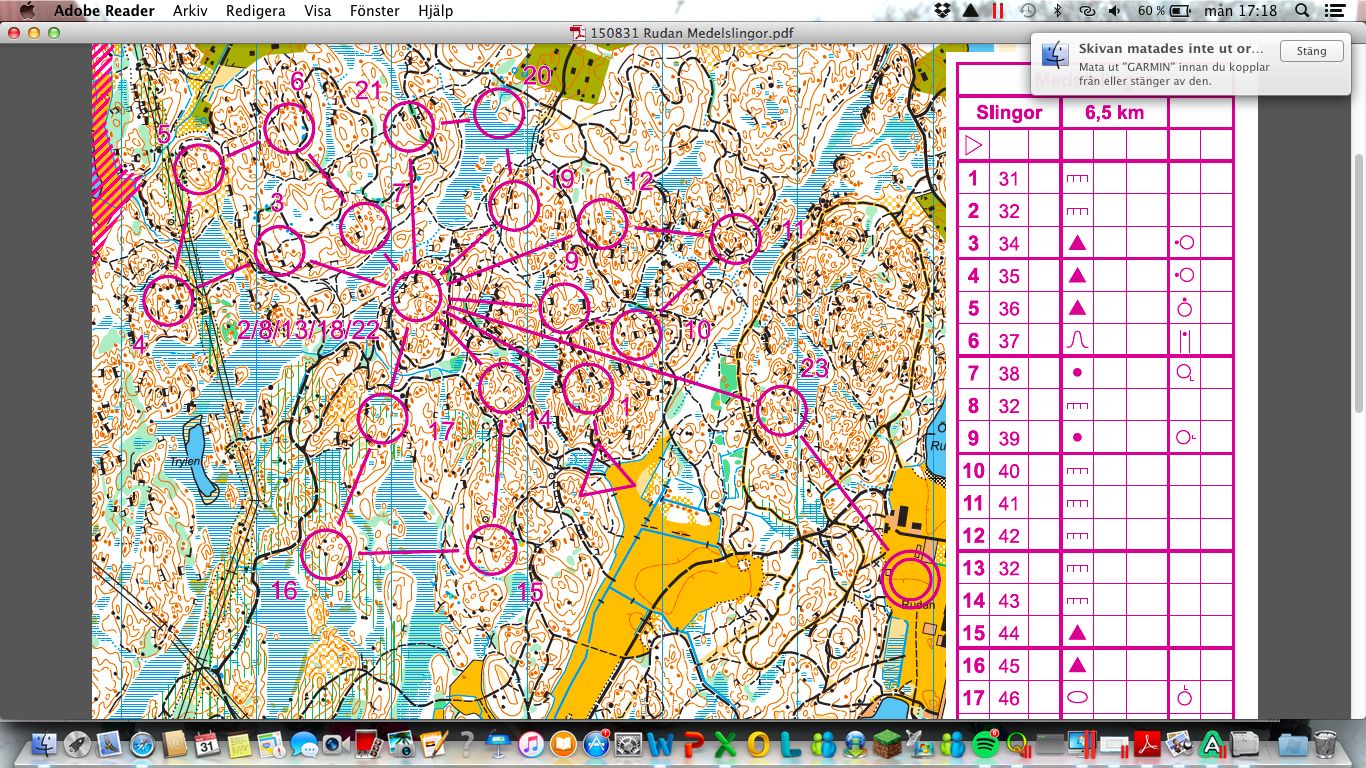Image resolution: width=1366 pixels, height=768 pixels.
Task: Click the Slingor header in control table
Action: 1009,112
